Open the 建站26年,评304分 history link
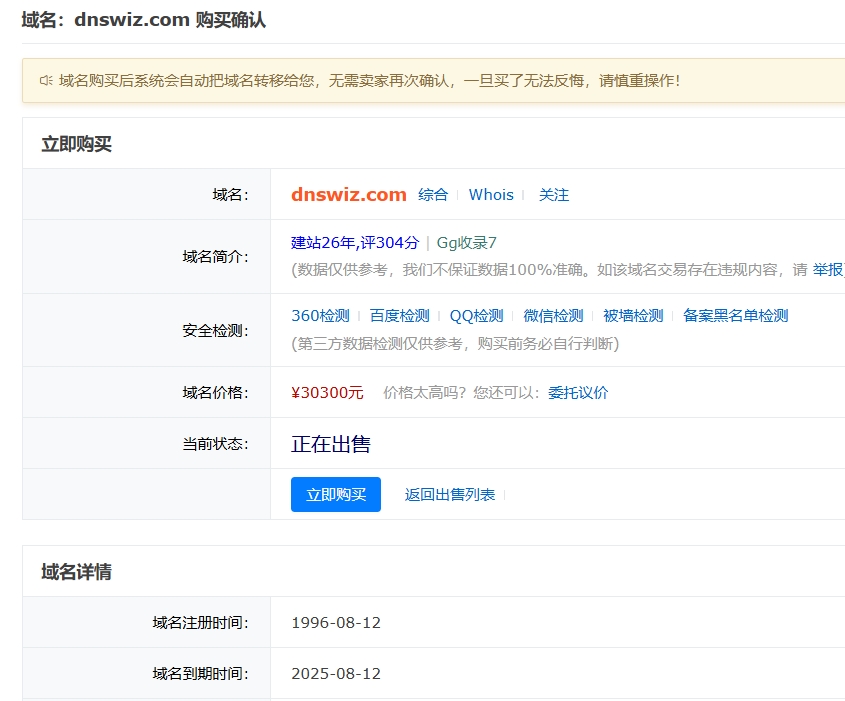 click(x=354, y=243)
